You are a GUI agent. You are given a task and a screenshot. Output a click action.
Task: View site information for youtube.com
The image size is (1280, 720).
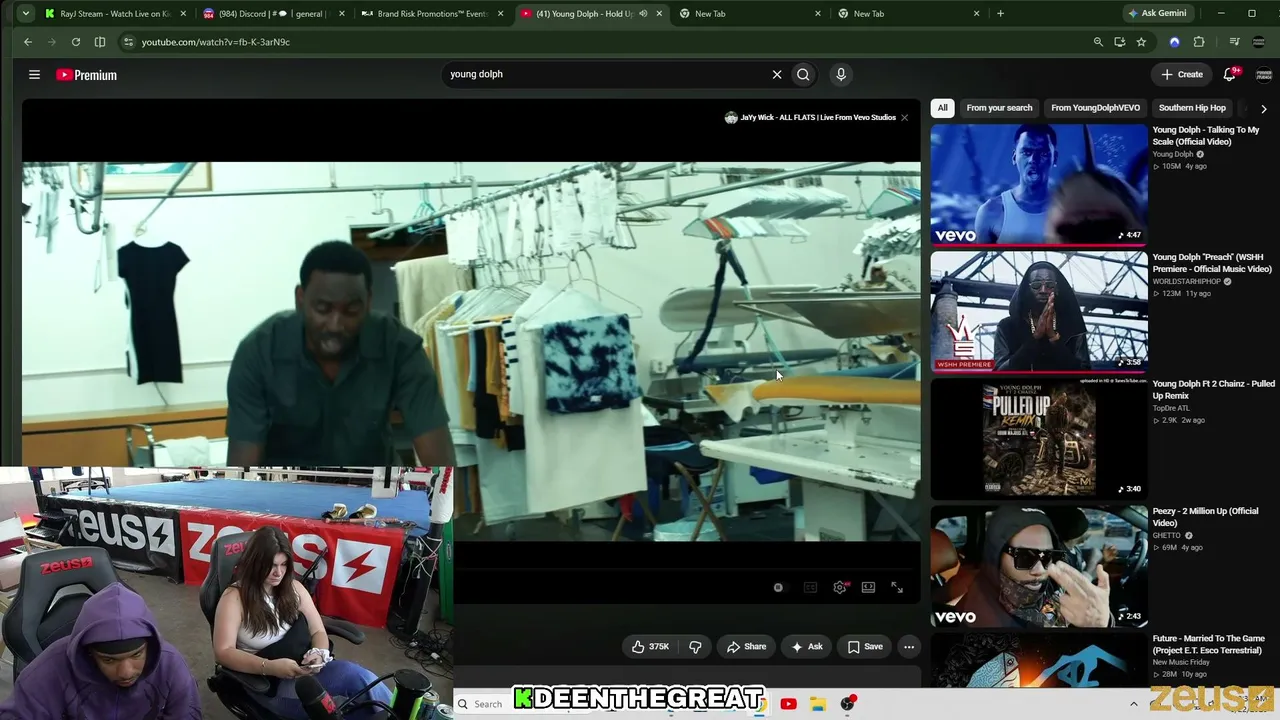point(128,42)
